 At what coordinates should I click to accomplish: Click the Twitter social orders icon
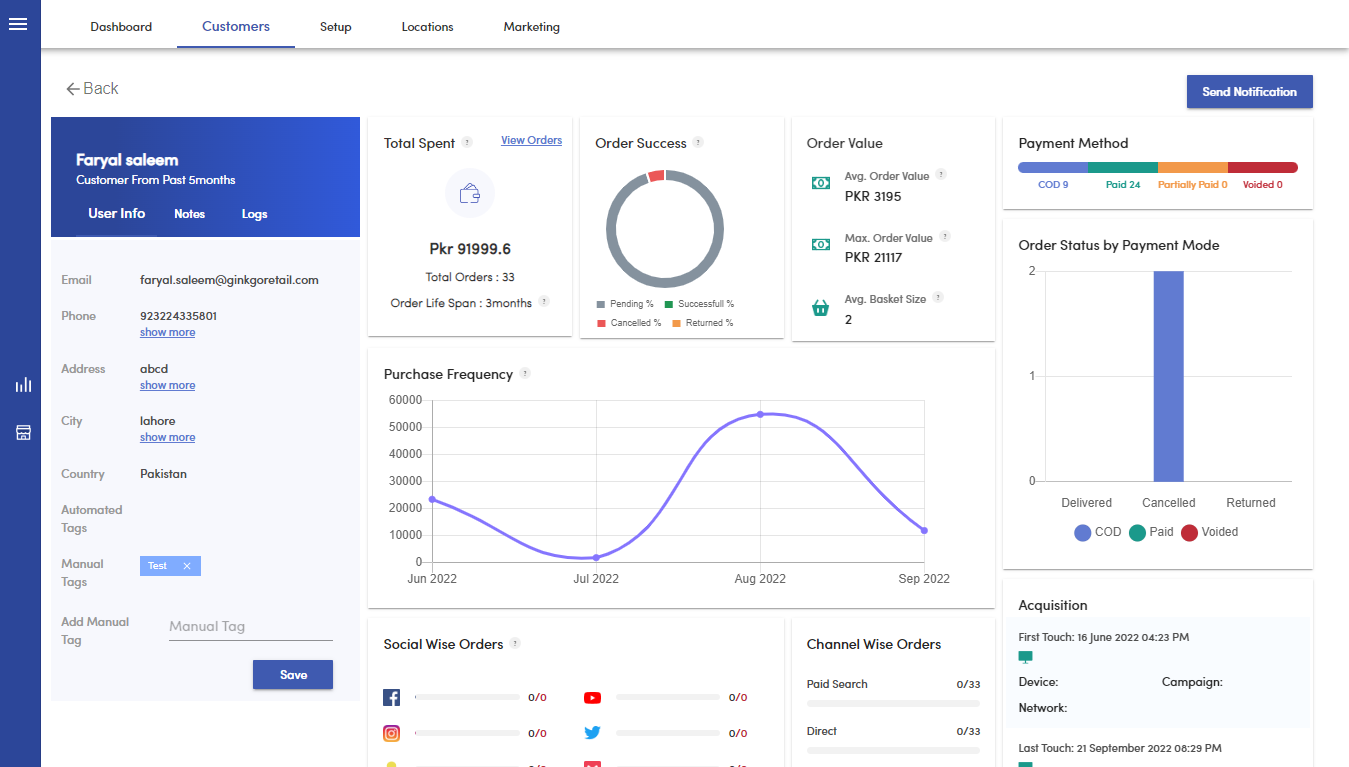tap(592, 732)
